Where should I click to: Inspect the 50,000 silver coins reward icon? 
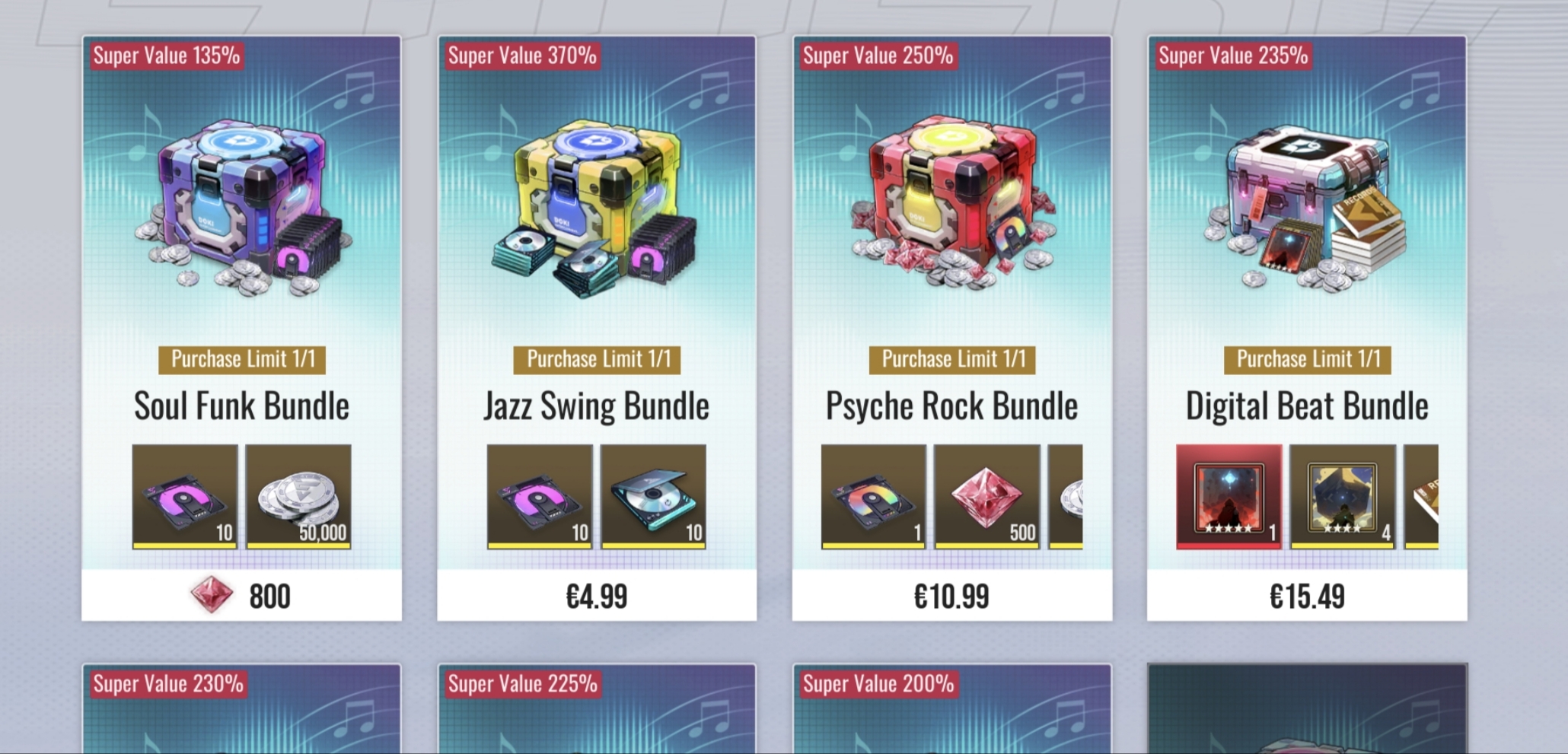click(x=298, y=496)
